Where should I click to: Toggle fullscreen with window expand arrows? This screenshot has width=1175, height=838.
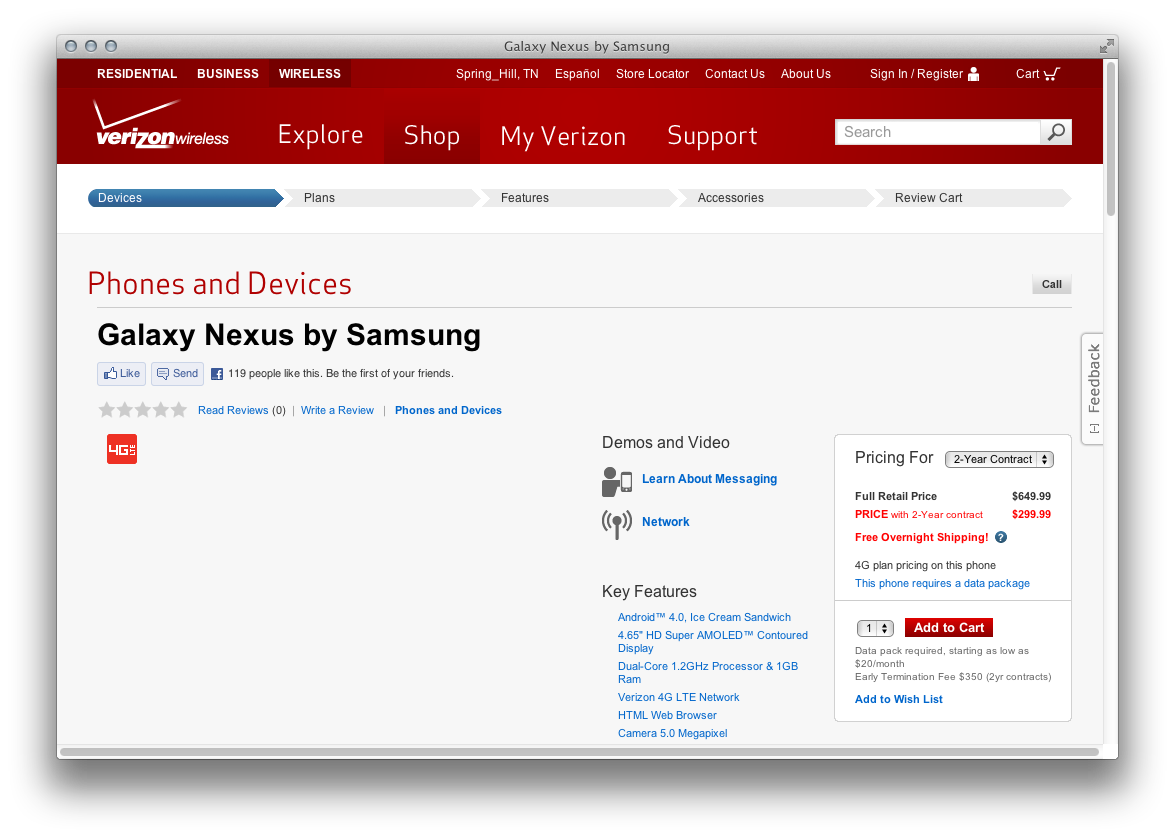[1106, 46]
